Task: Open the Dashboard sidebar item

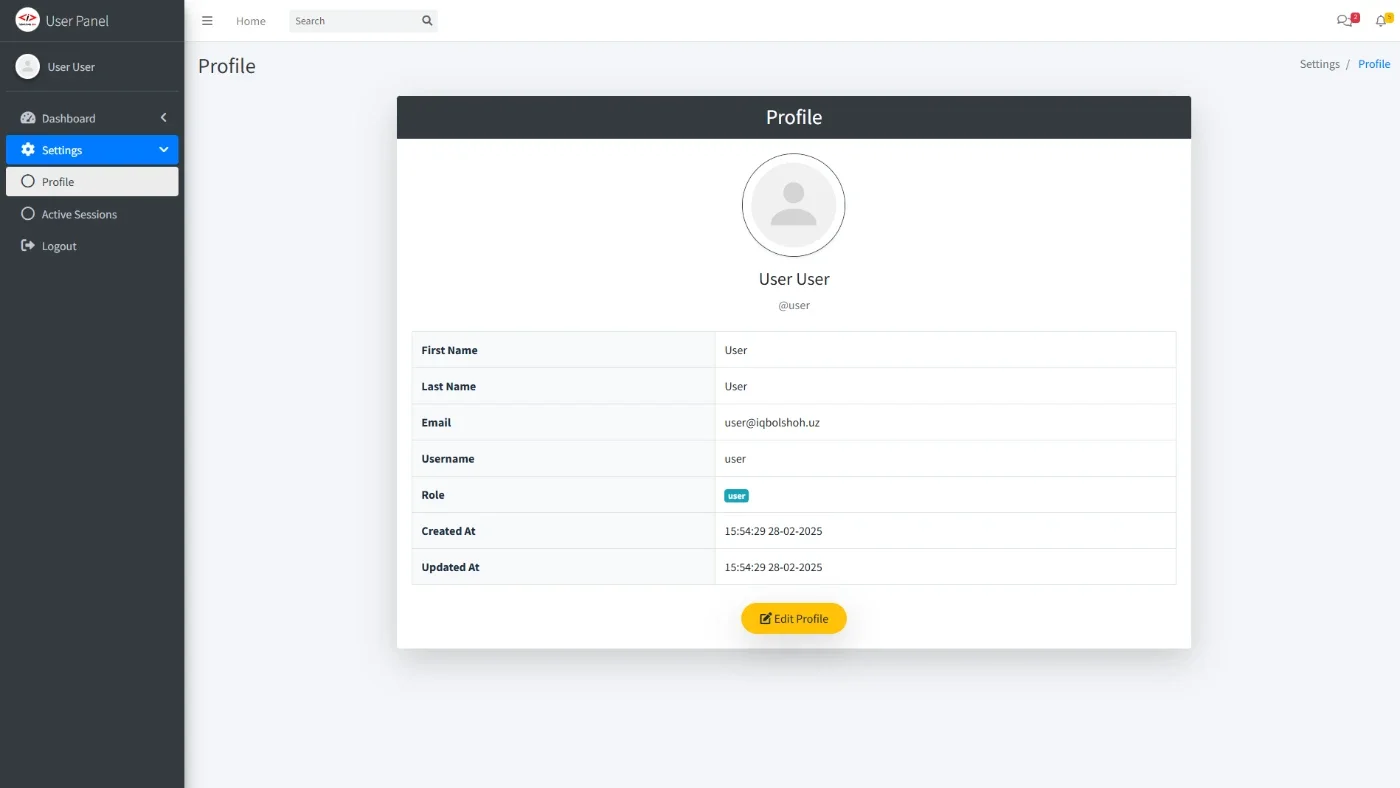Action: [92, 118]
